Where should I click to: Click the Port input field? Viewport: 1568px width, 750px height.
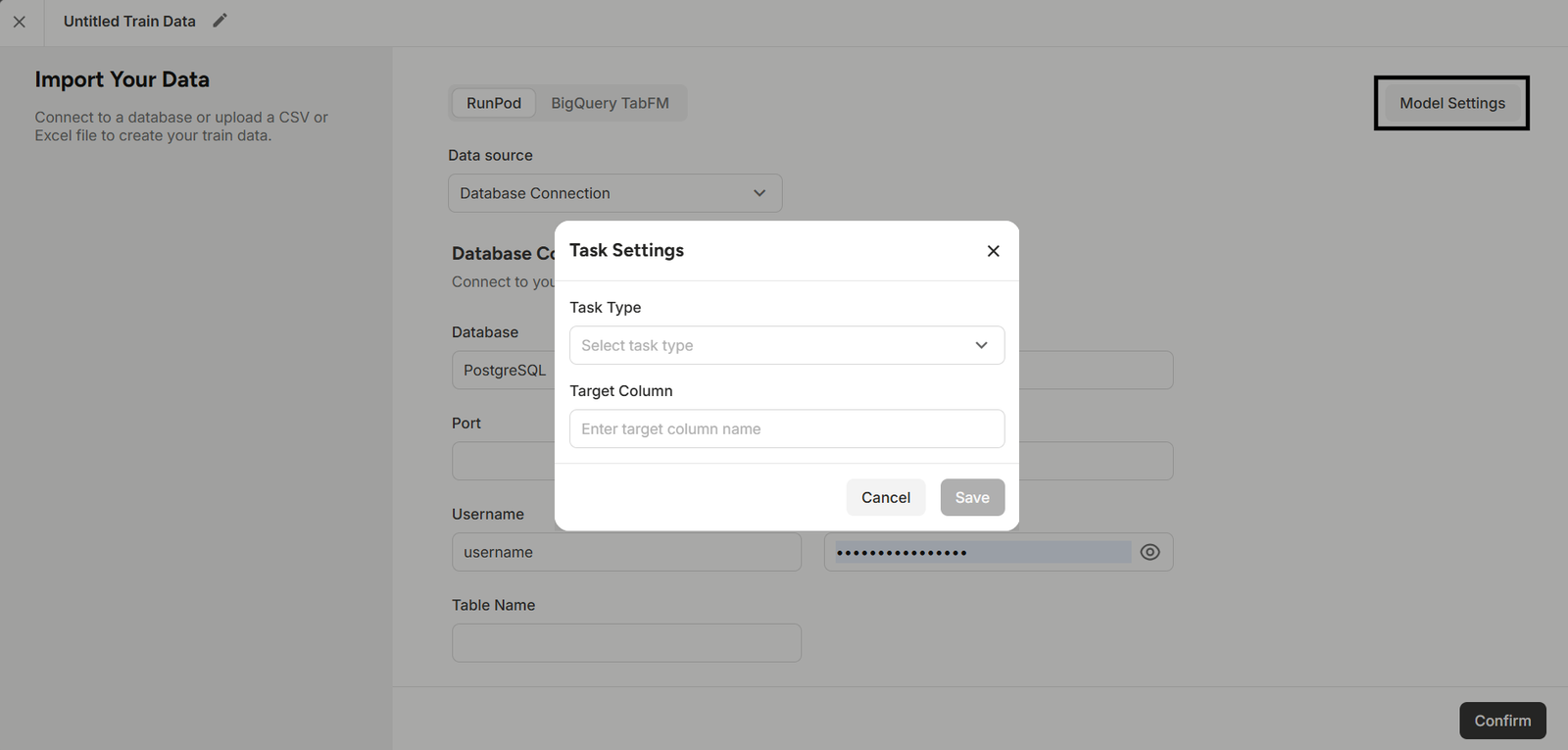504,461
